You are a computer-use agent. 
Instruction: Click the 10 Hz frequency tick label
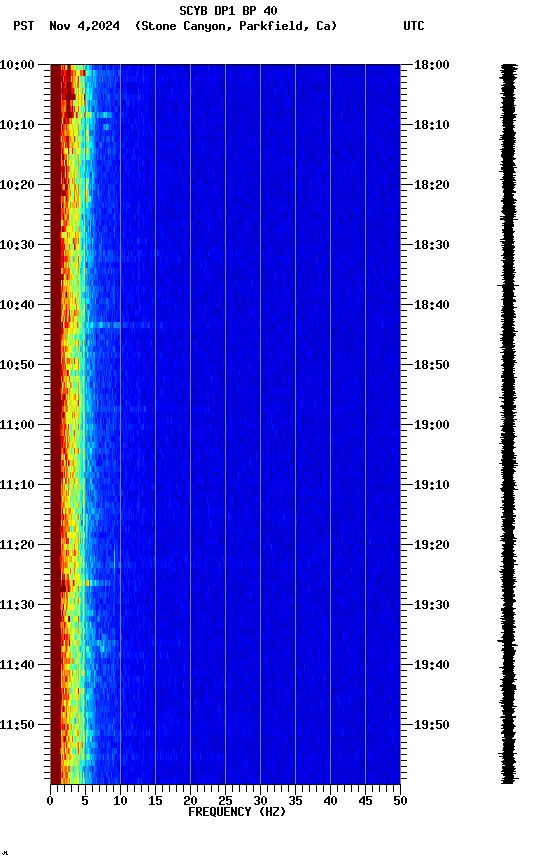120,801
